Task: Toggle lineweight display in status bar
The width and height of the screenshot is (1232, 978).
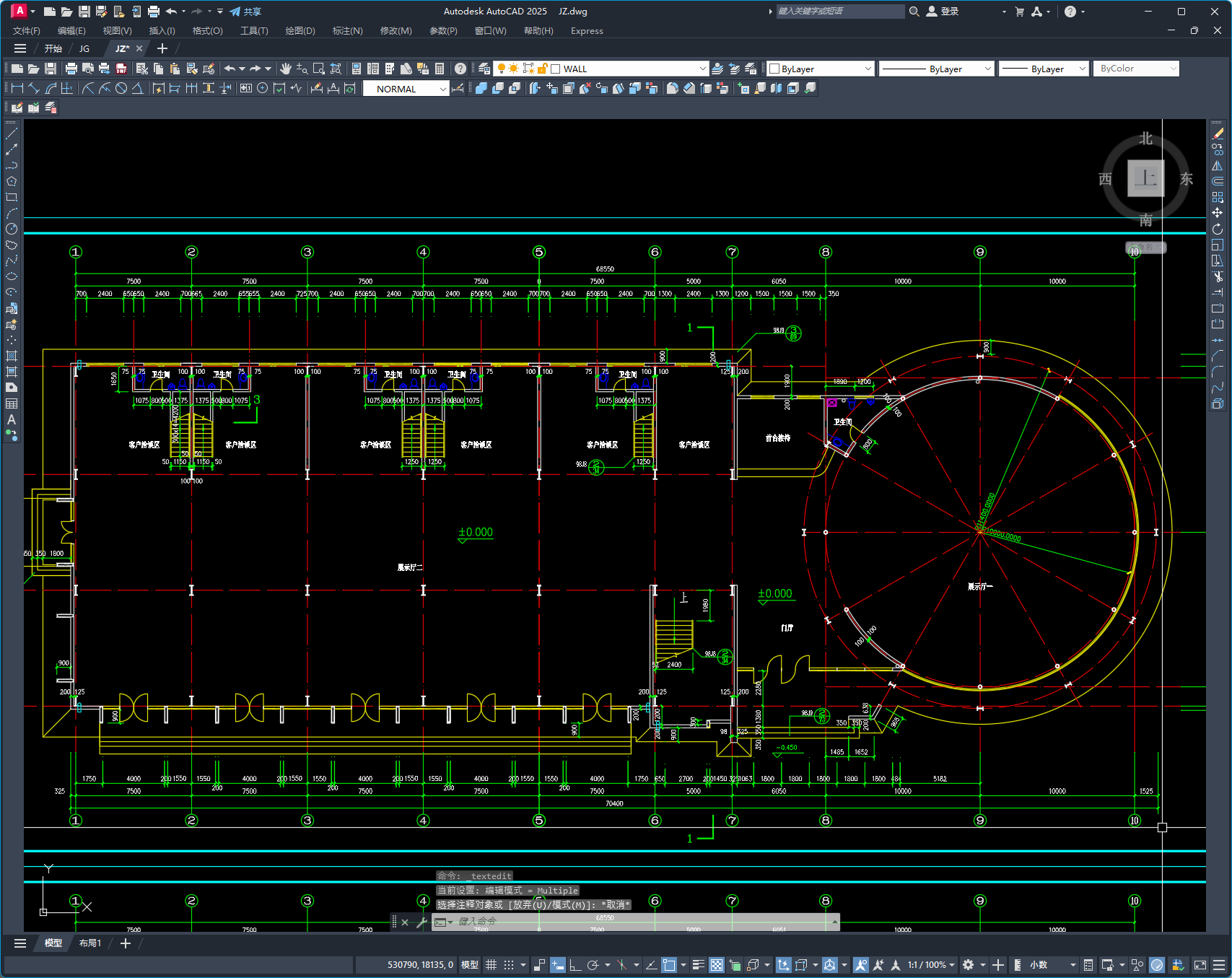Action: click(x=698, y=965)
